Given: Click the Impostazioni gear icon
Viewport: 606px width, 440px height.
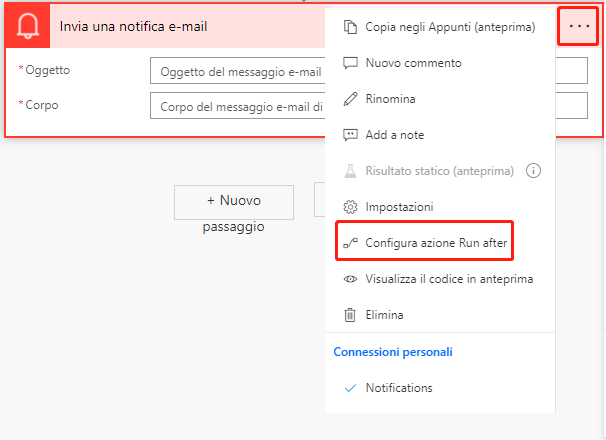Looking at the screenshot, I should [350, 207].
